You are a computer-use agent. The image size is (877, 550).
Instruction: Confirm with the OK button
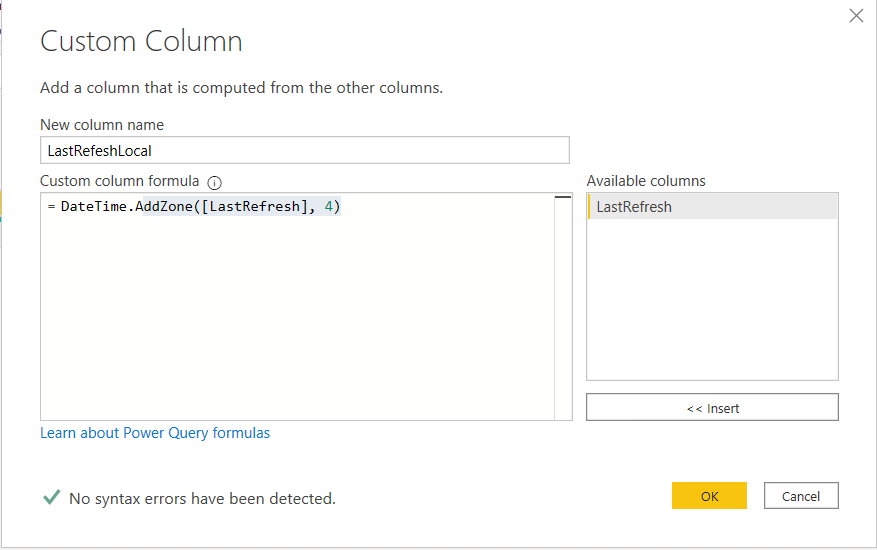coord(709,496)
